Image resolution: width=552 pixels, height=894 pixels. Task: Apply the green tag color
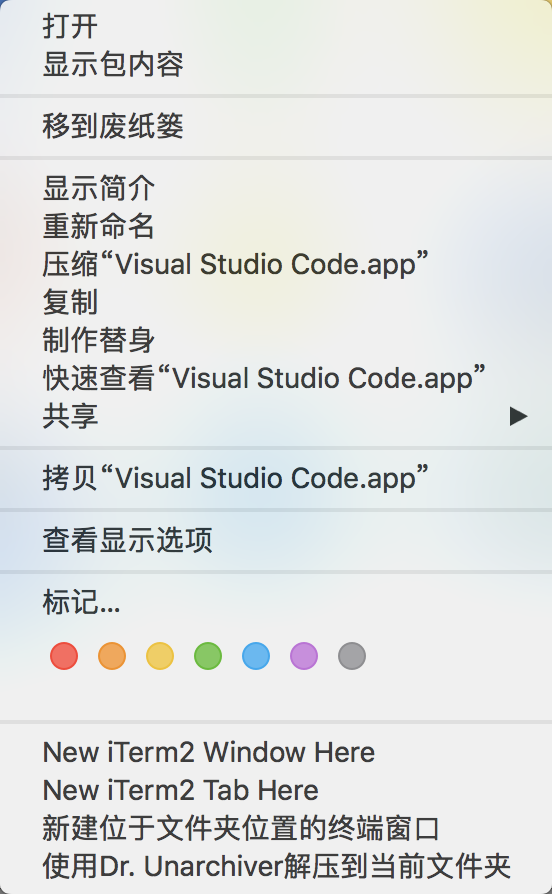coord(208,656)
